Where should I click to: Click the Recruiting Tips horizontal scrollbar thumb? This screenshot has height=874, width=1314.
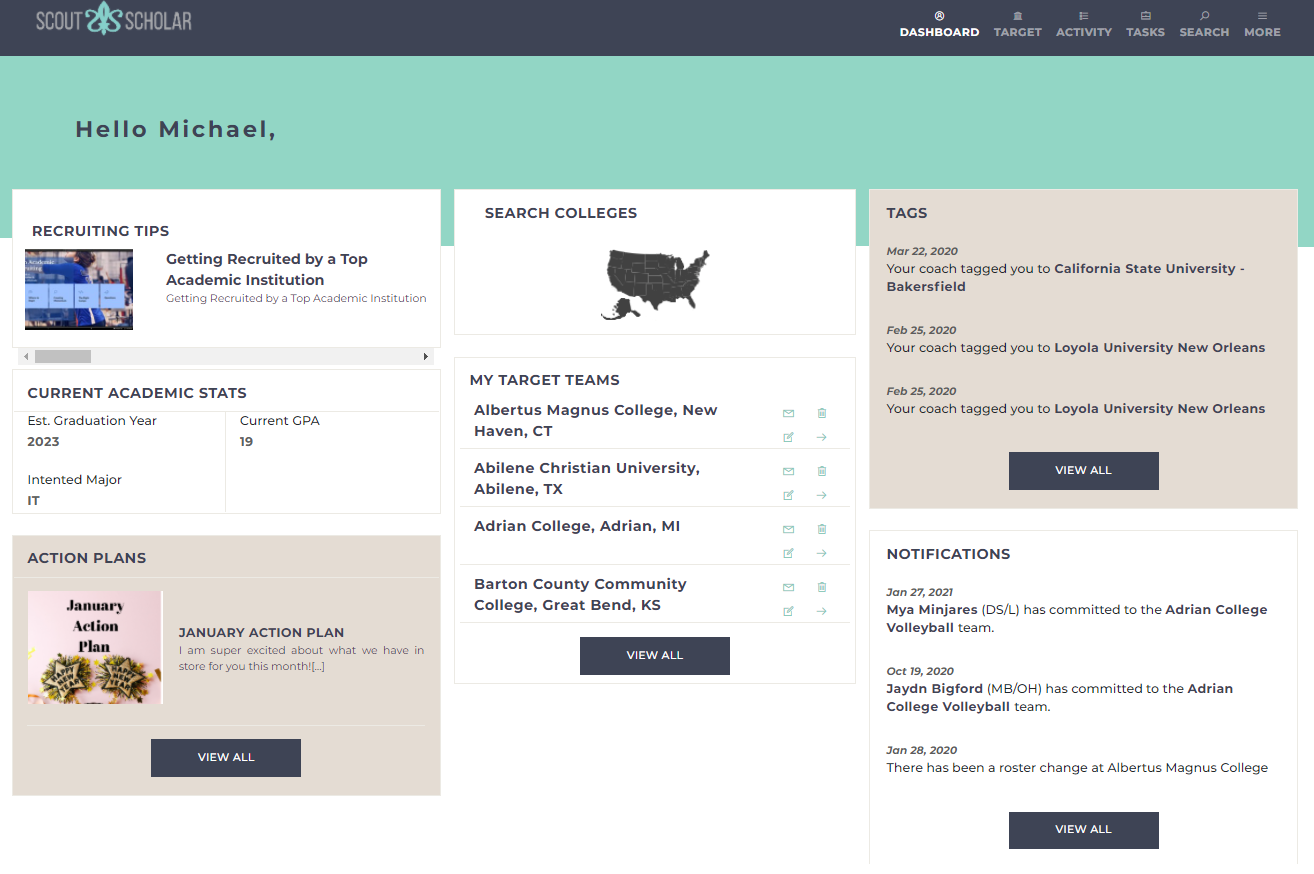coord(63,356)
